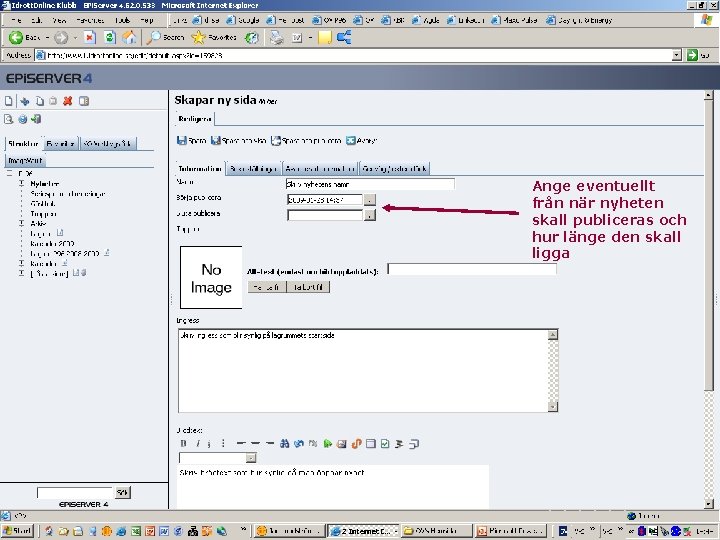Image resolution: width=720 pixels, height=540 pixels.
Task: Click the orange anchor hook icon in editor
Action: click(x=356, y=444)
